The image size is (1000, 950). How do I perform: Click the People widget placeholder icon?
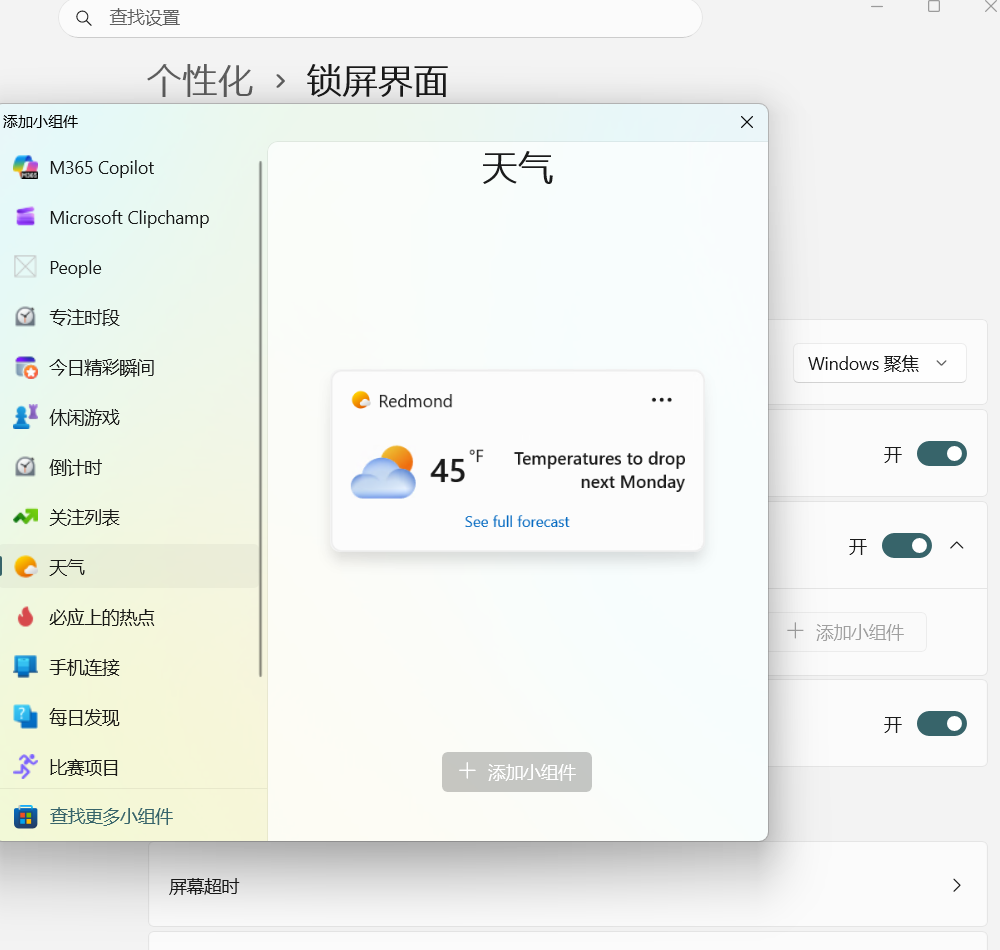[x=26, y=267]
